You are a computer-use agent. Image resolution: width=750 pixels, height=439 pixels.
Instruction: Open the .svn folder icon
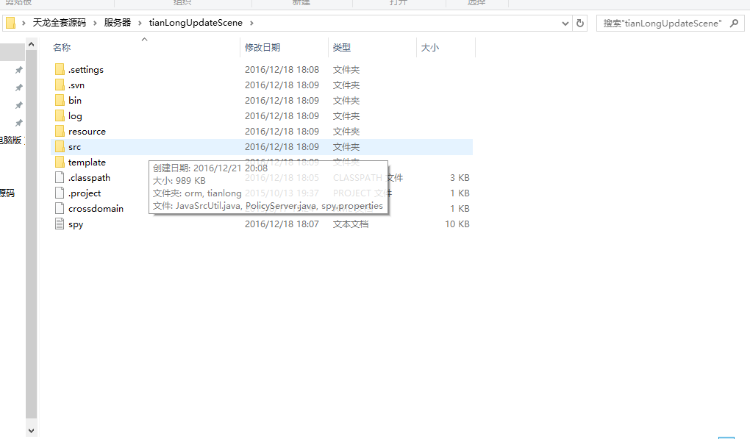click(59, 85)
